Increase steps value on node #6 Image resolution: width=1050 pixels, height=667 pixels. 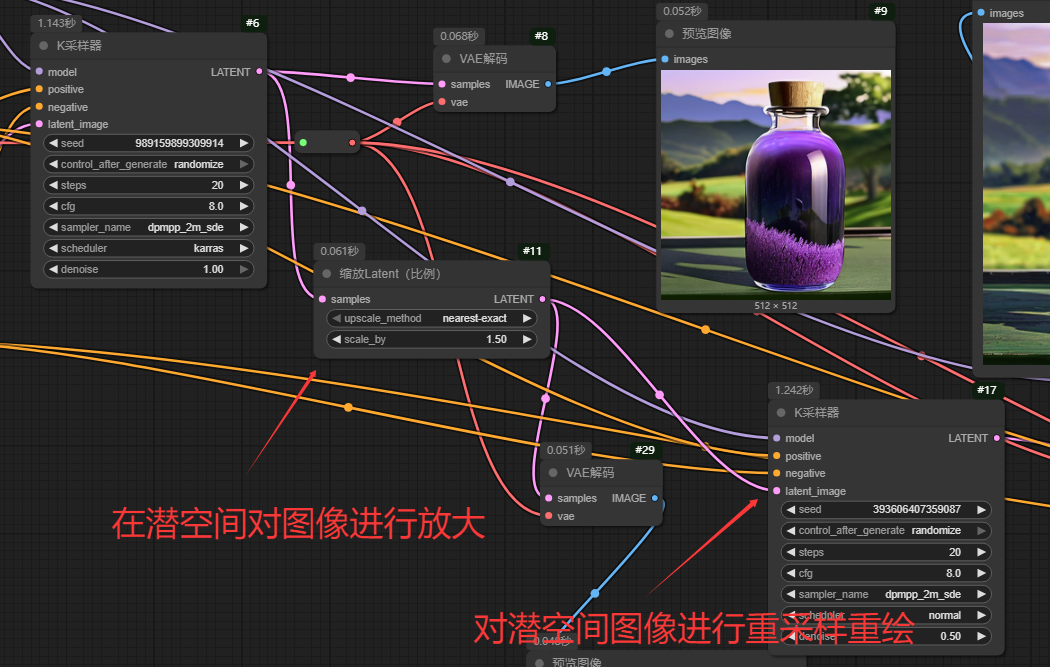pyautogui.click(x=243, y=185)
